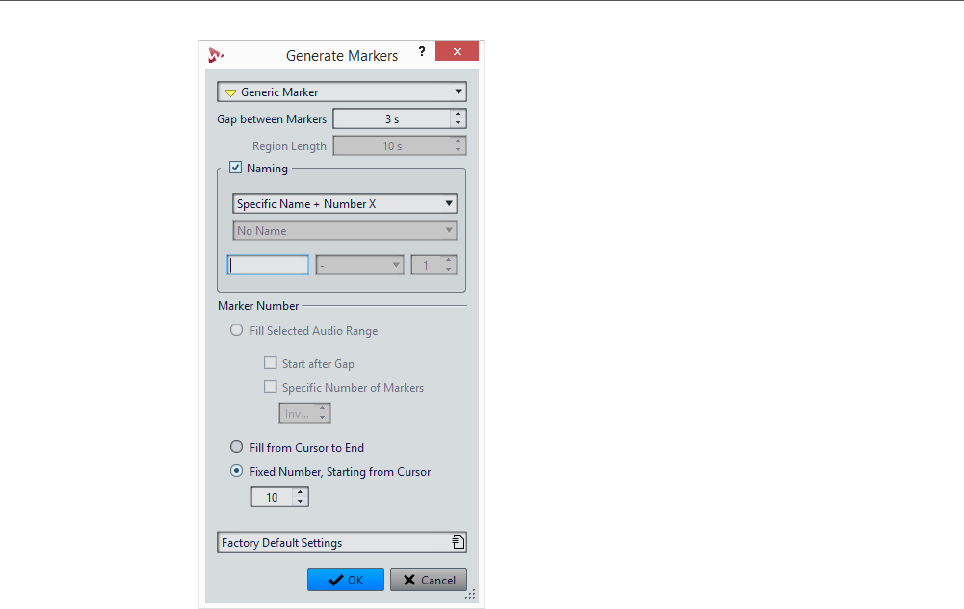The height and width of the screenshot is (609, 964).
Task: Enable Specific Number of Markers checkbox
Action: coord(270,387)
